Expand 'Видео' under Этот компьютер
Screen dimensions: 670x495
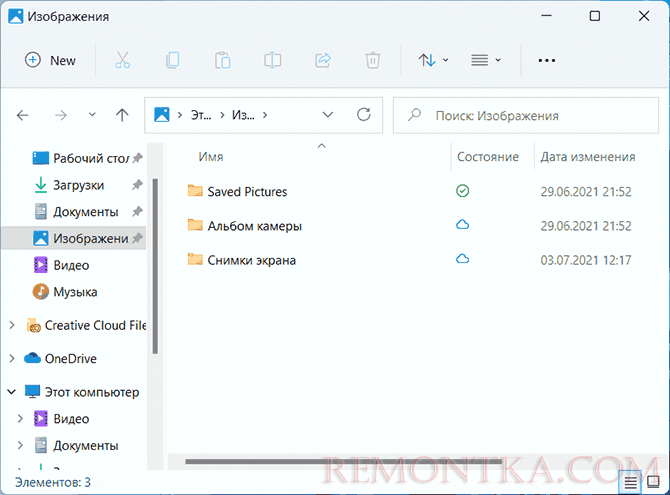pyautogui.click(x=20, y=418)
